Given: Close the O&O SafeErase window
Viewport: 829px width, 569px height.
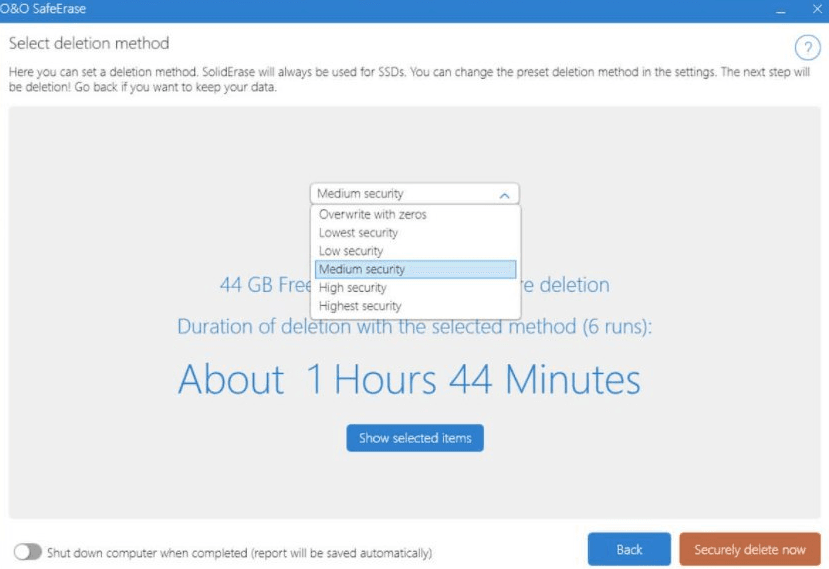Looking at the screenshot, I should pos(817,9).
